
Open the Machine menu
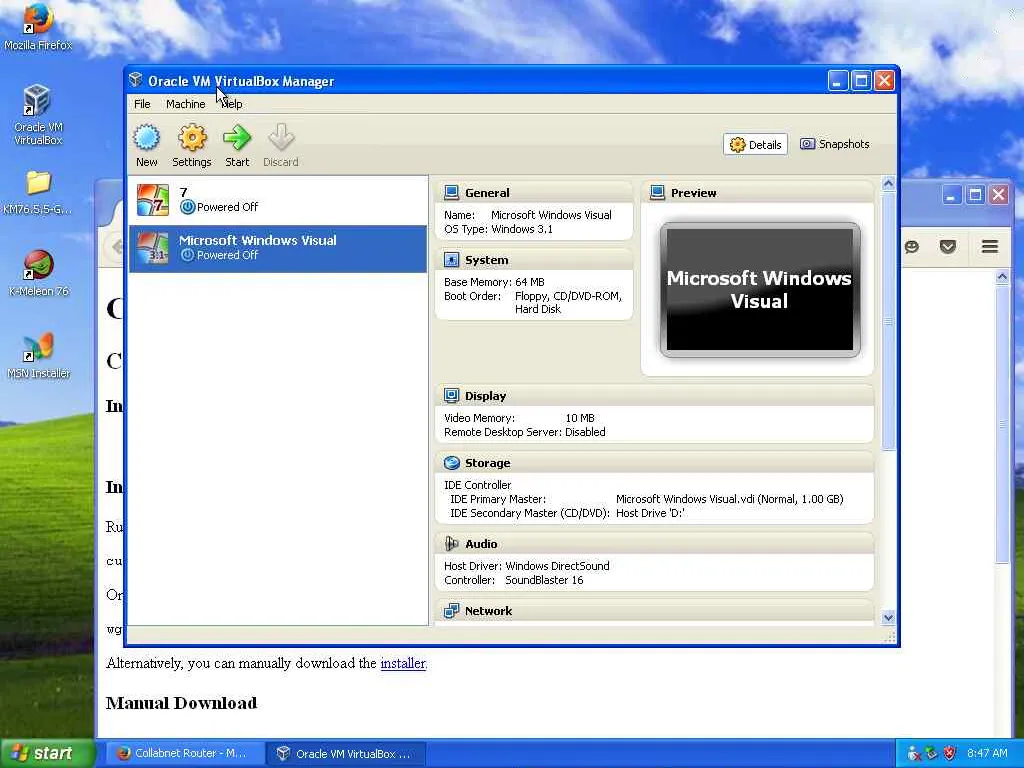pyautogui.click(x=185, y=104)
